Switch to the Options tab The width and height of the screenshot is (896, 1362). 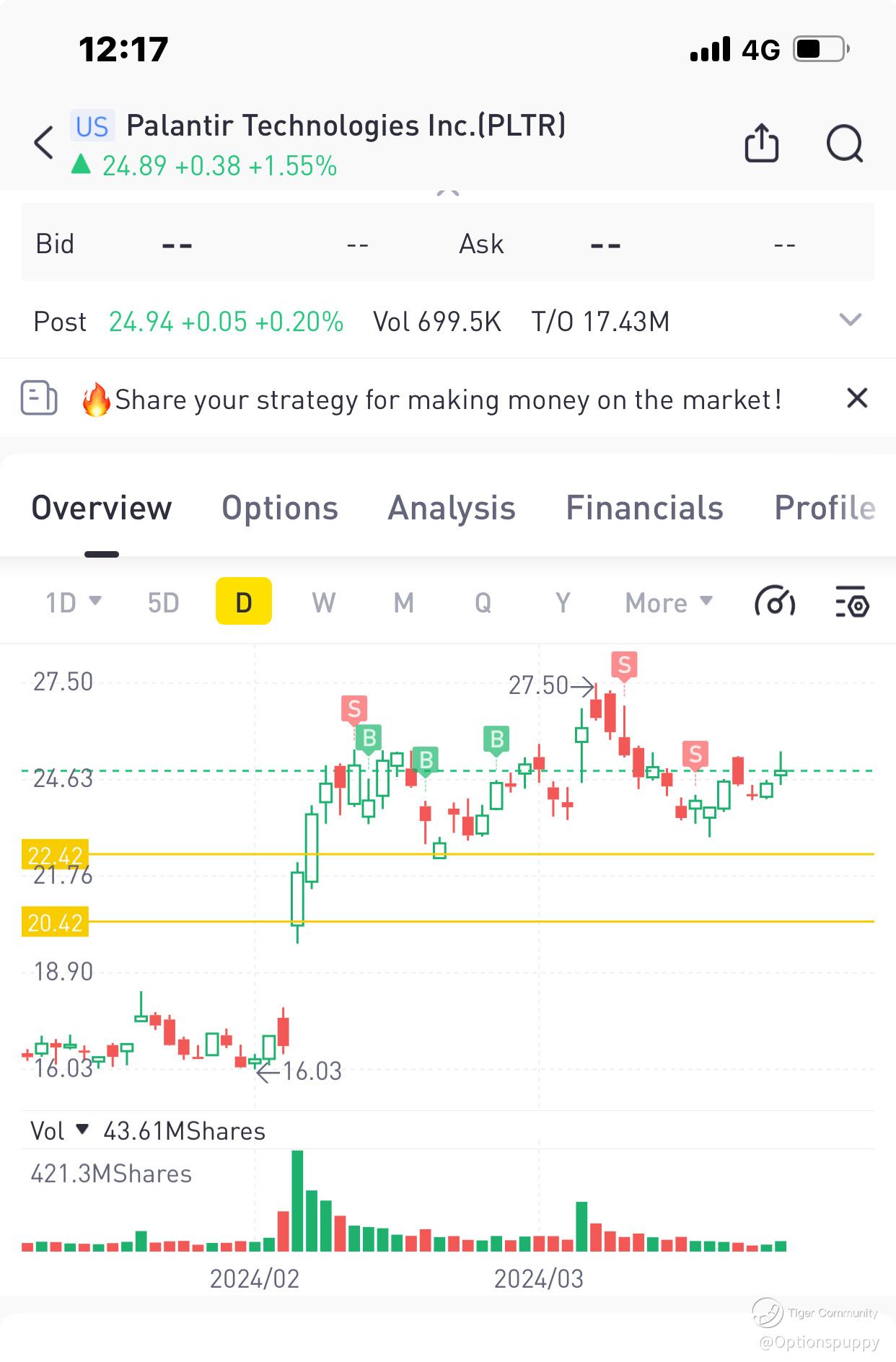click(x=280, y=508)
